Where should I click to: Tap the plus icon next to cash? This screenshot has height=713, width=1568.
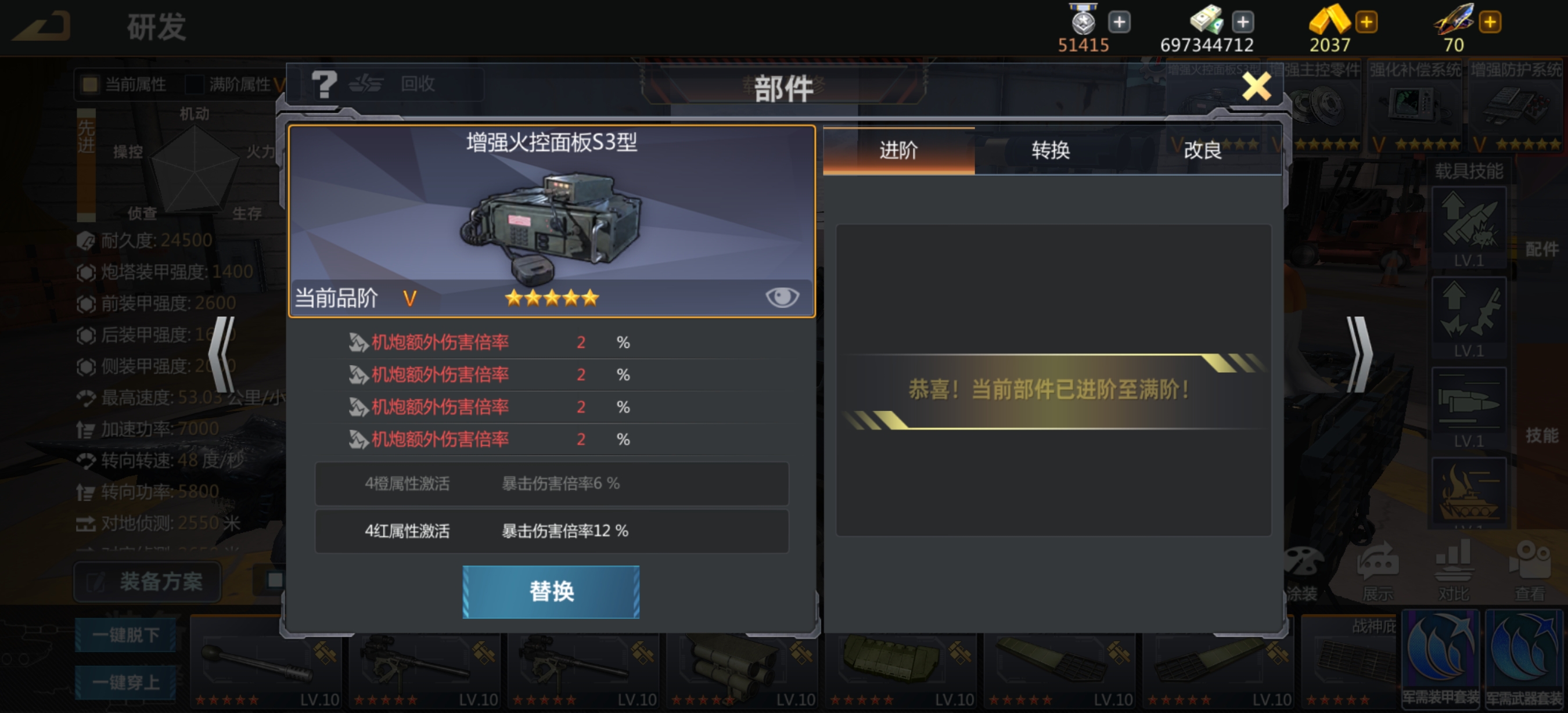(x=1242, y=23)
